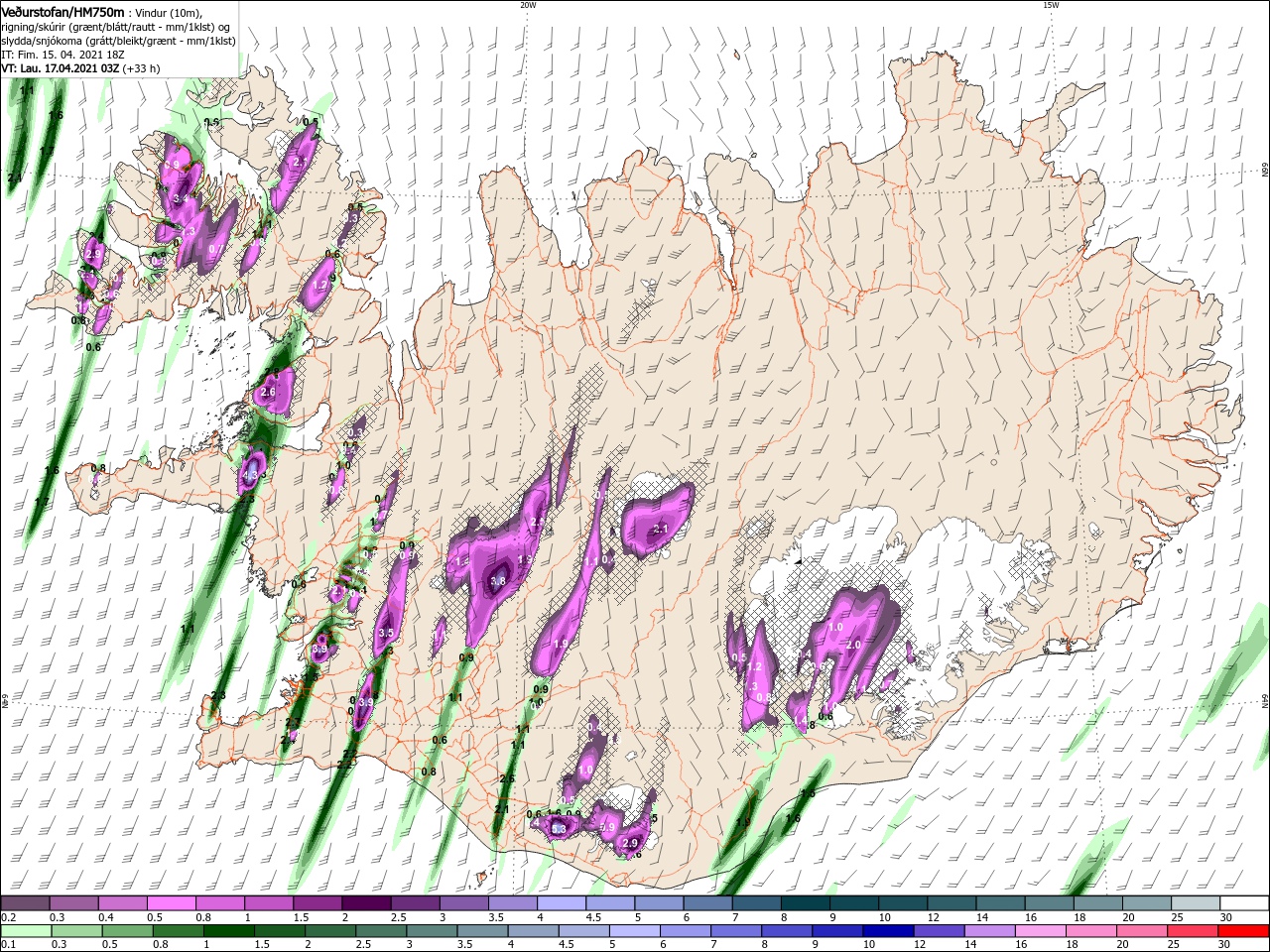
Task: Click the '+33 h' forecast offset text
Action: (x=141, y=68)
